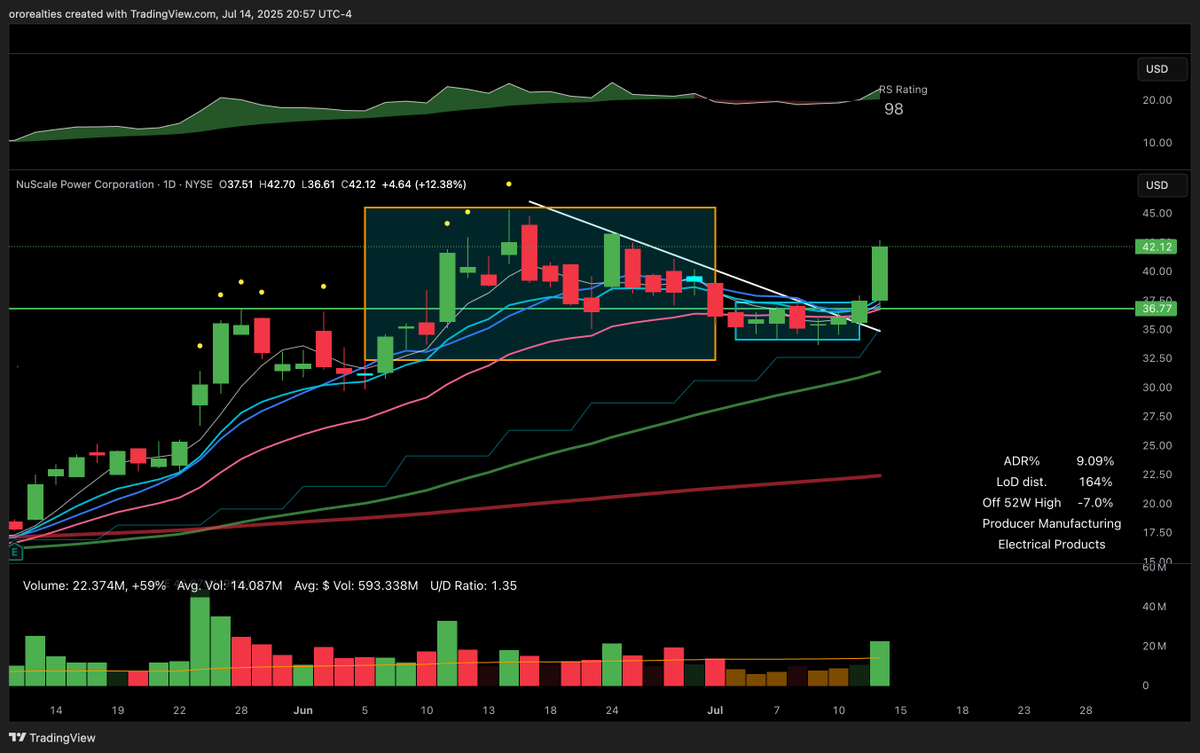Click the green 36.77 horizontal line price label
The width and height of the screenshot is (1200, 753).
click(x=1155, y=309)
